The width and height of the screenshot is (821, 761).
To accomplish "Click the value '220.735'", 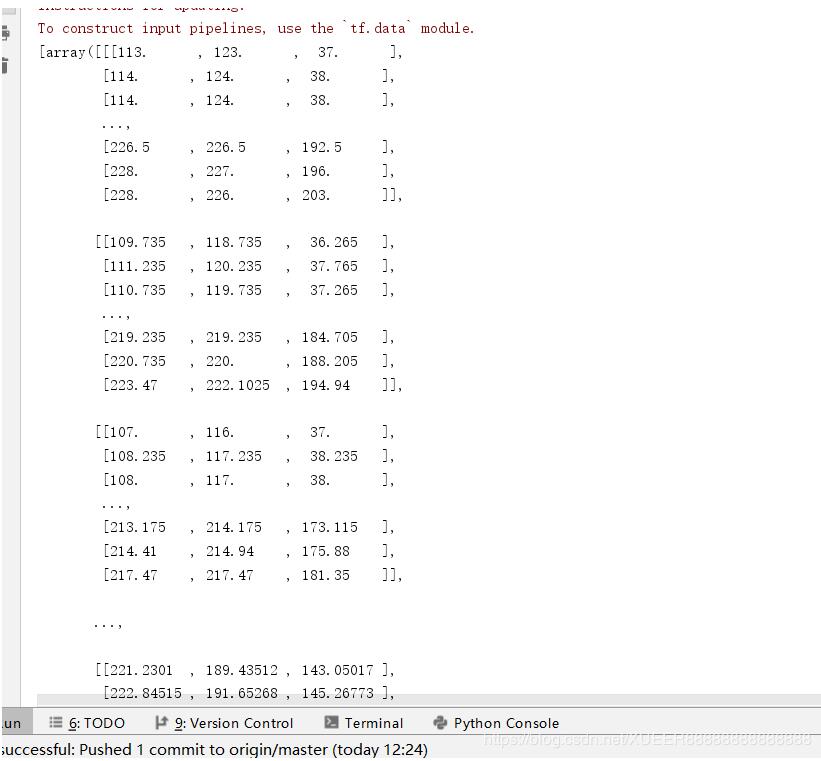I will pyautogui.click(x=138, y=361).
